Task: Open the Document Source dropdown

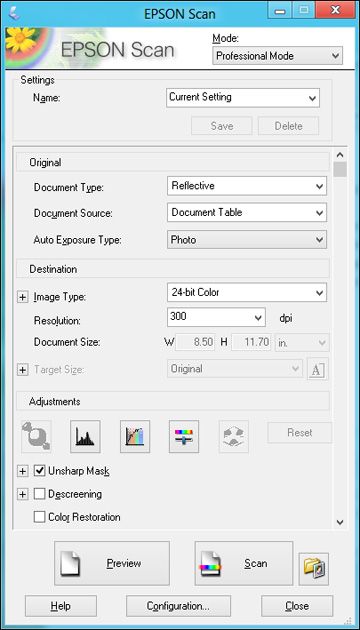Action: tap(247, 213)
